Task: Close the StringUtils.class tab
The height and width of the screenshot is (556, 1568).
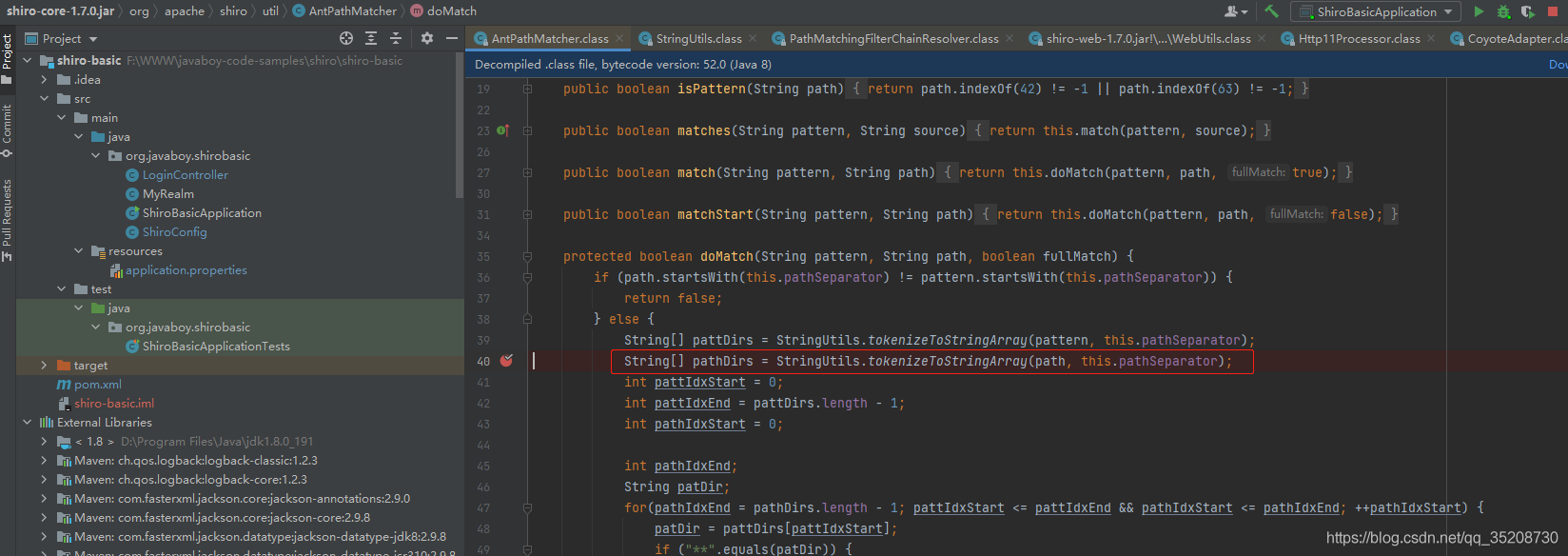Action: (753, 38)
